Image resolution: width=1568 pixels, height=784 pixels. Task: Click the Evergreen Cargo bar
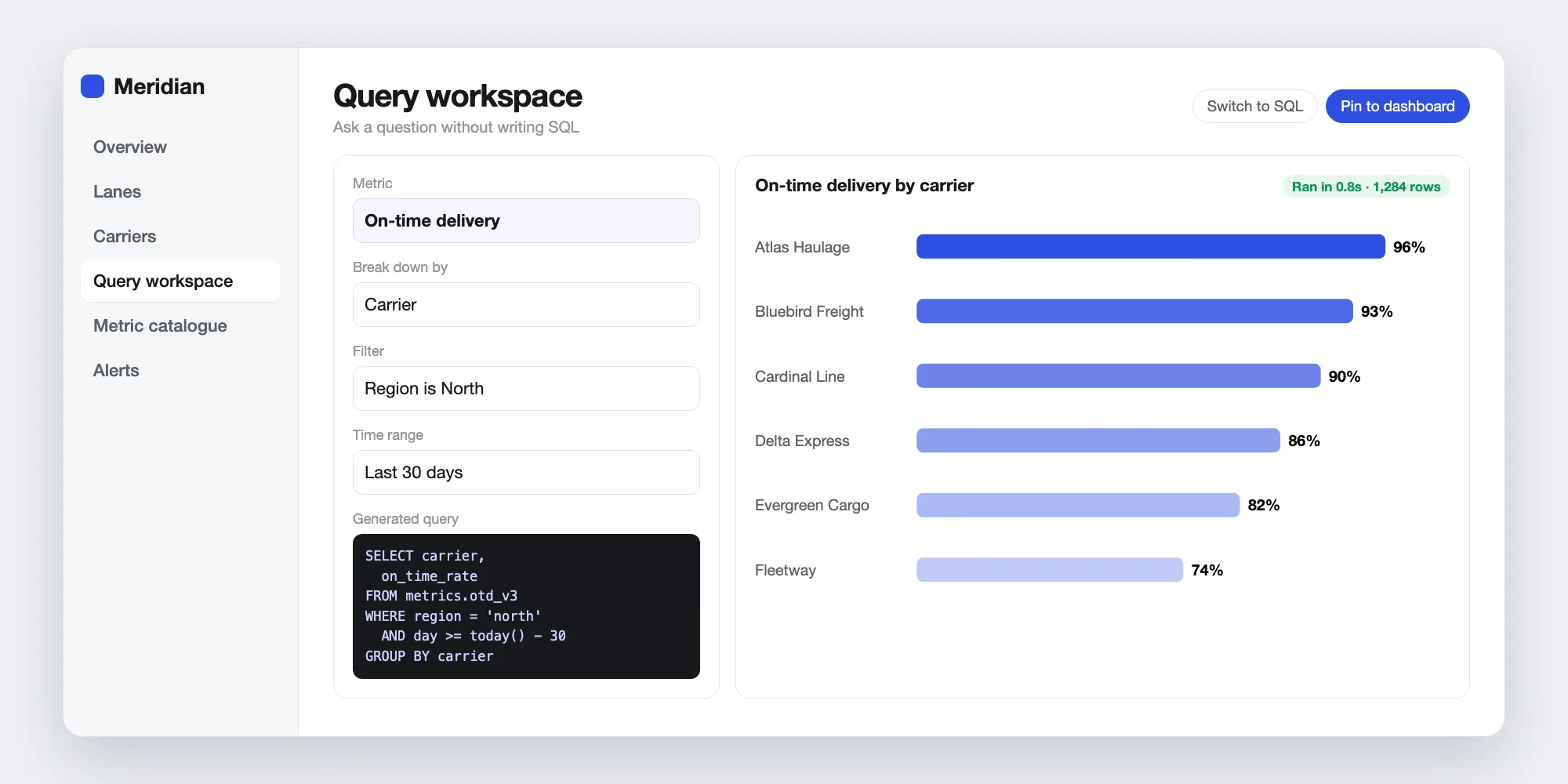tap(1078, 505)
